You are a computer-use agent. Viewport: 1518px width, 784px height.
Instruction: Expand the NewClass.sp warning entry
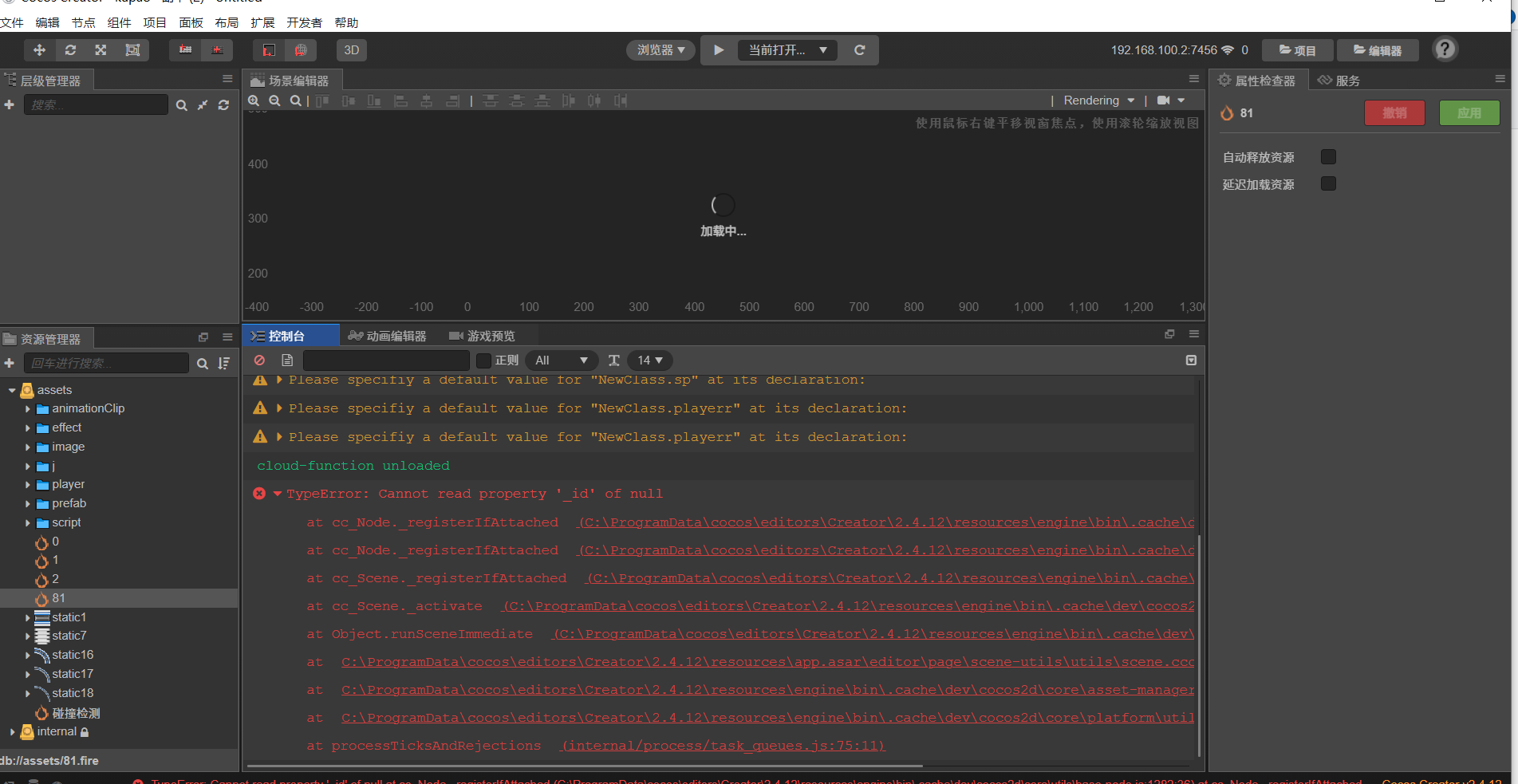[x=279, y=380]
